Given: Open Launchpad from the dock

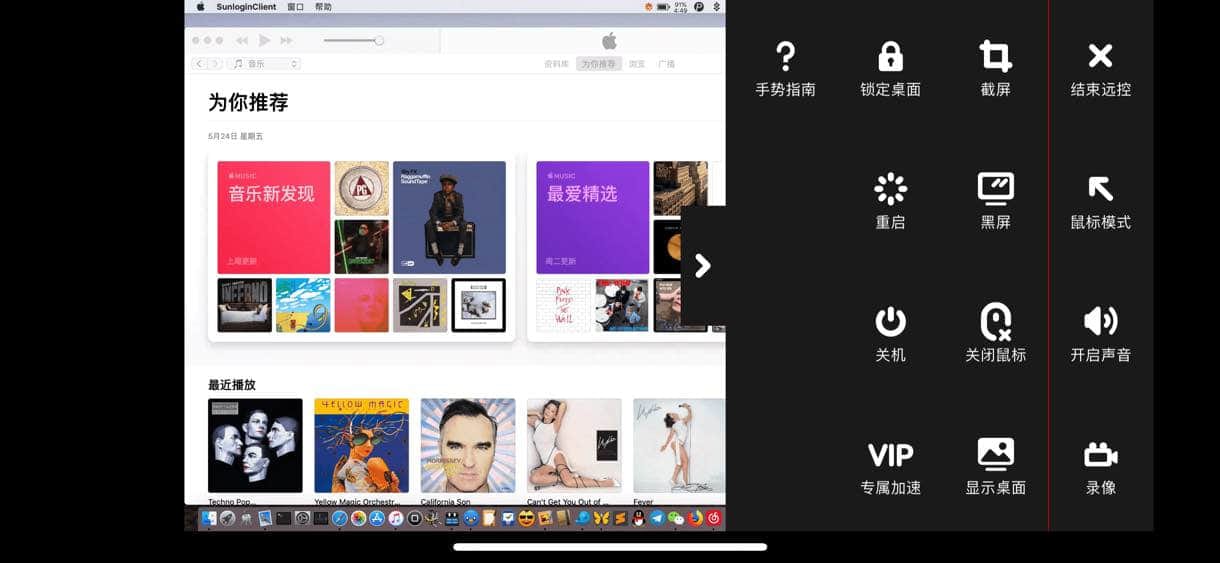Looking at the screenshot, I should (227, 518).
